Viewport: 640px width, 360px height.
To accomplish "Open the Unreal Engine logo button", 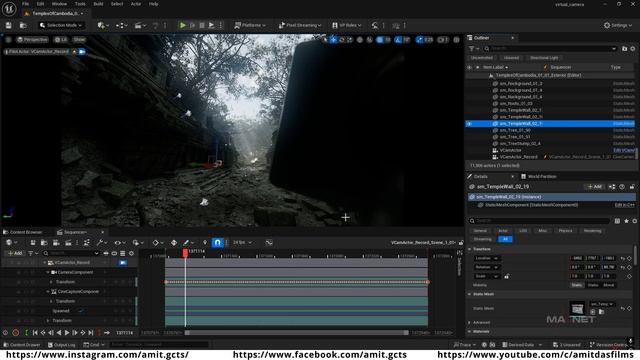I will [9, 8].
